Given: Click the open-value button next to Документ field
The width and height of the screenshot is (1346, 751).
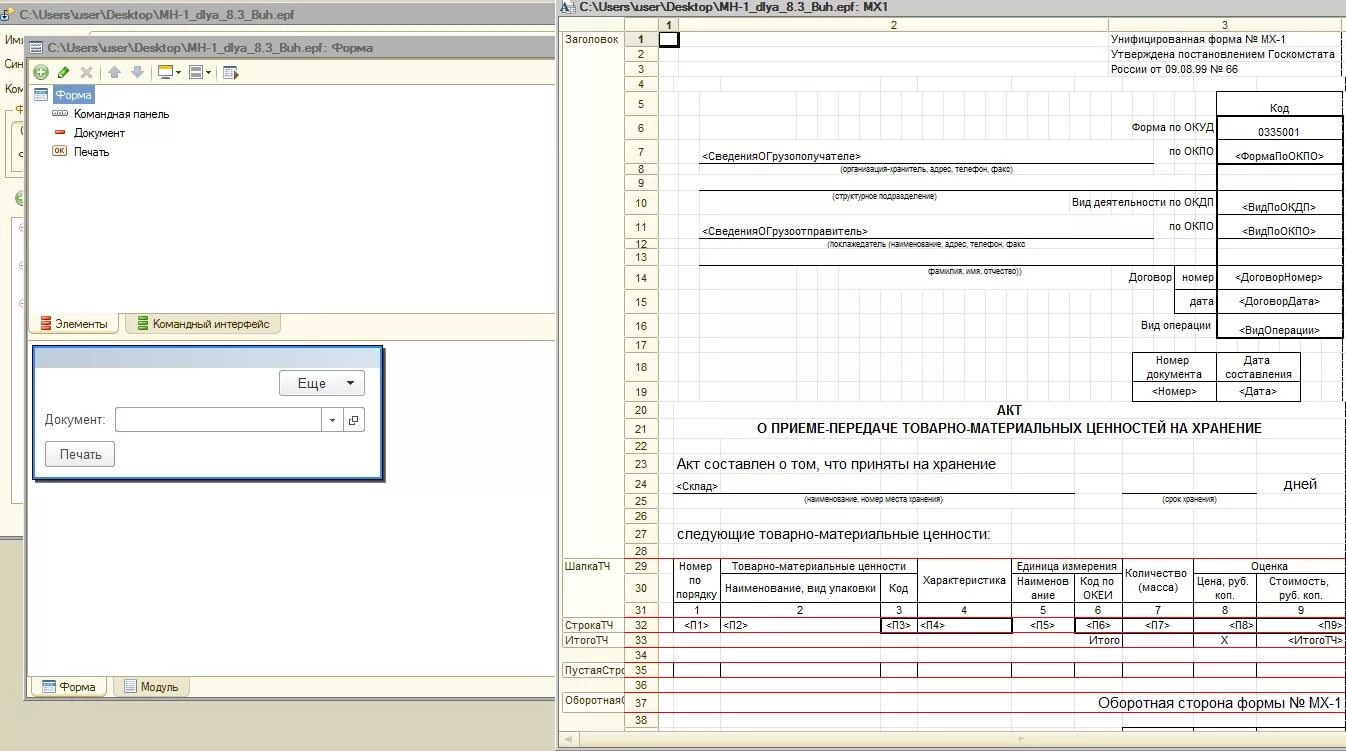Looking at the screenshot, I should tap(354, 420).
